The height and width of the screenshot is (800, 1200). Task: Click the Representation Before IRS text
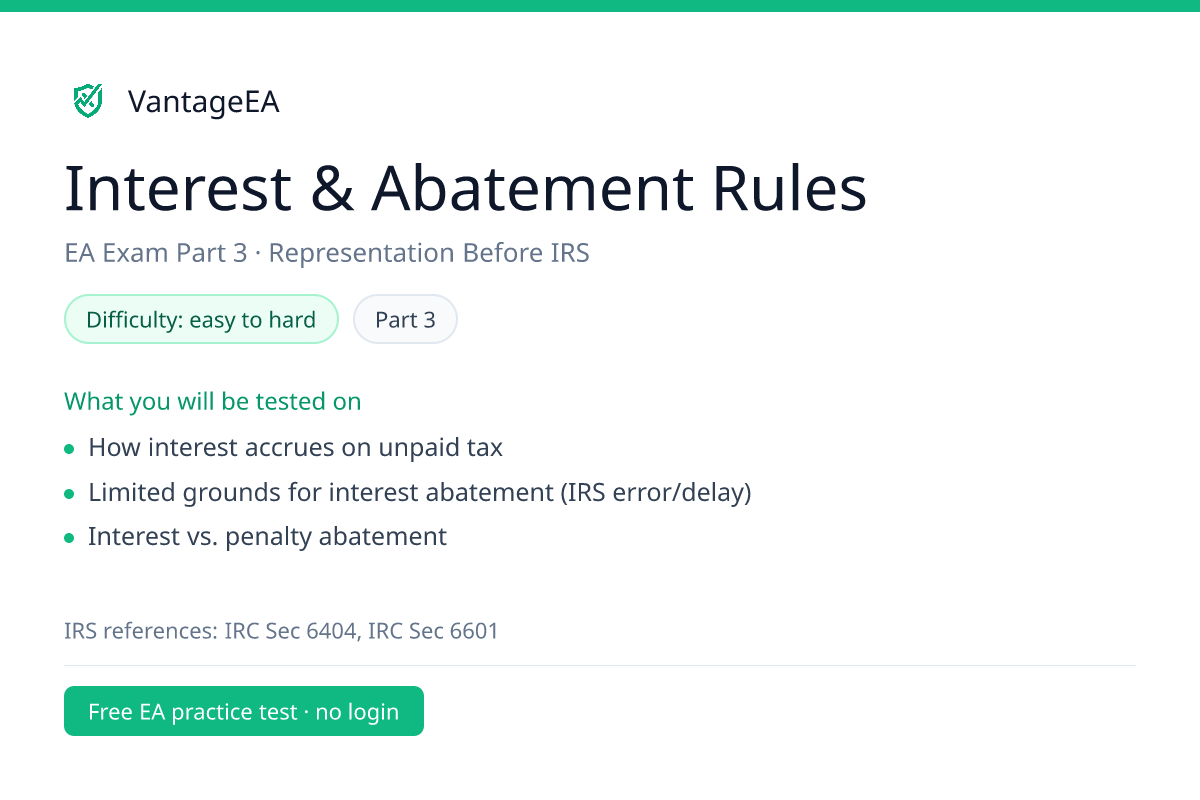point(429,253)
